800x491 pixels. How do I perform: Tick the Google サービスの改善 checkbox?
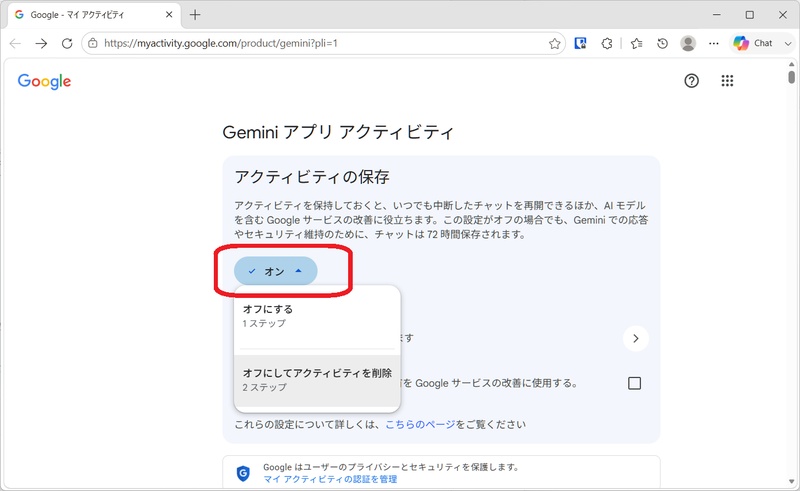[x=634, y=383]
